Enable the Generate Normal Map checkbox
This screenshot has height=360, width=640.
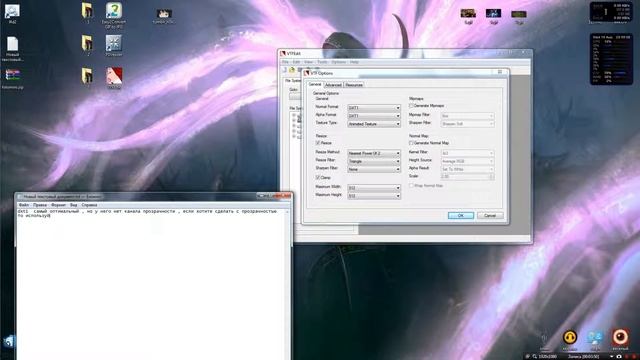(411, 143)
